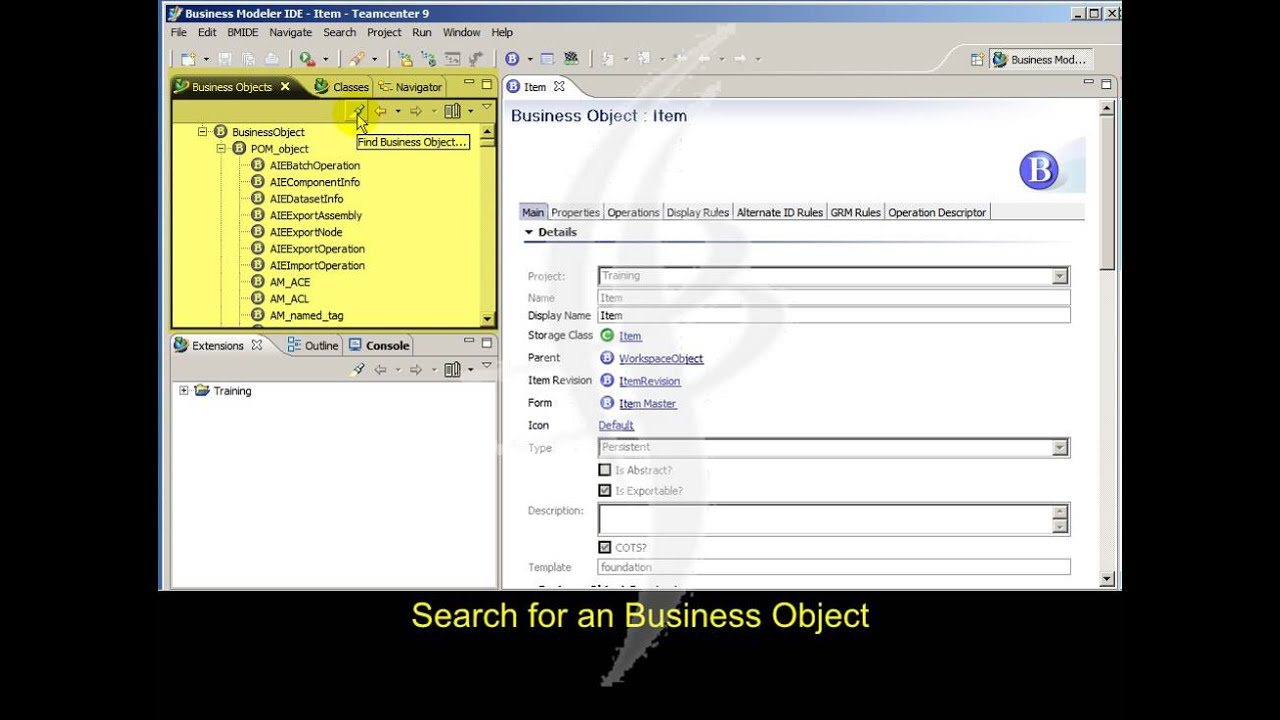The width and height of the screenshot is (1280, 720).
Task: Open the Run icon dropdown arrow
Action: (325, 60)
